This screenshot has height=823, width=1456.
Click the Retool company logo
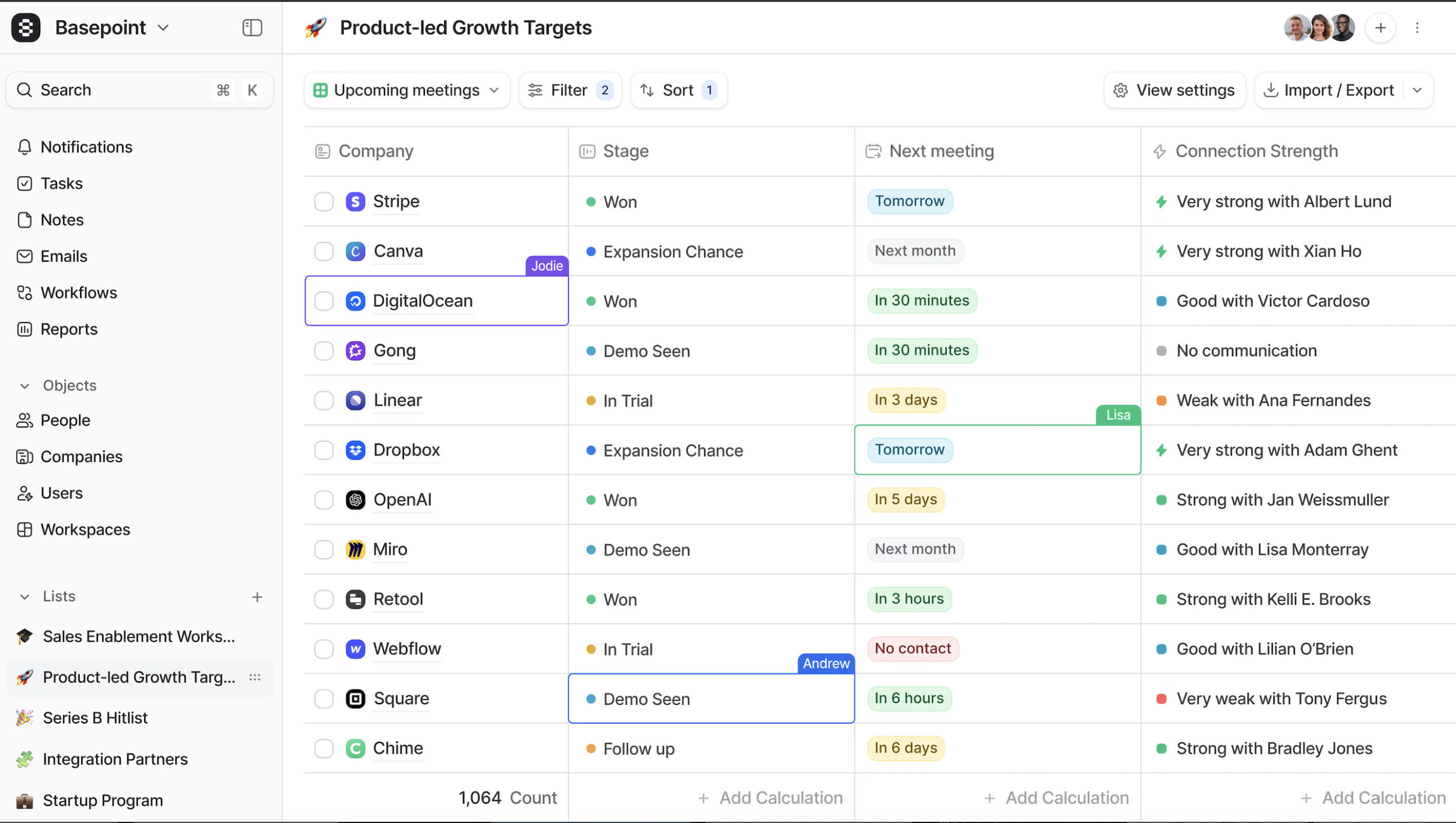tap(355, 599)
